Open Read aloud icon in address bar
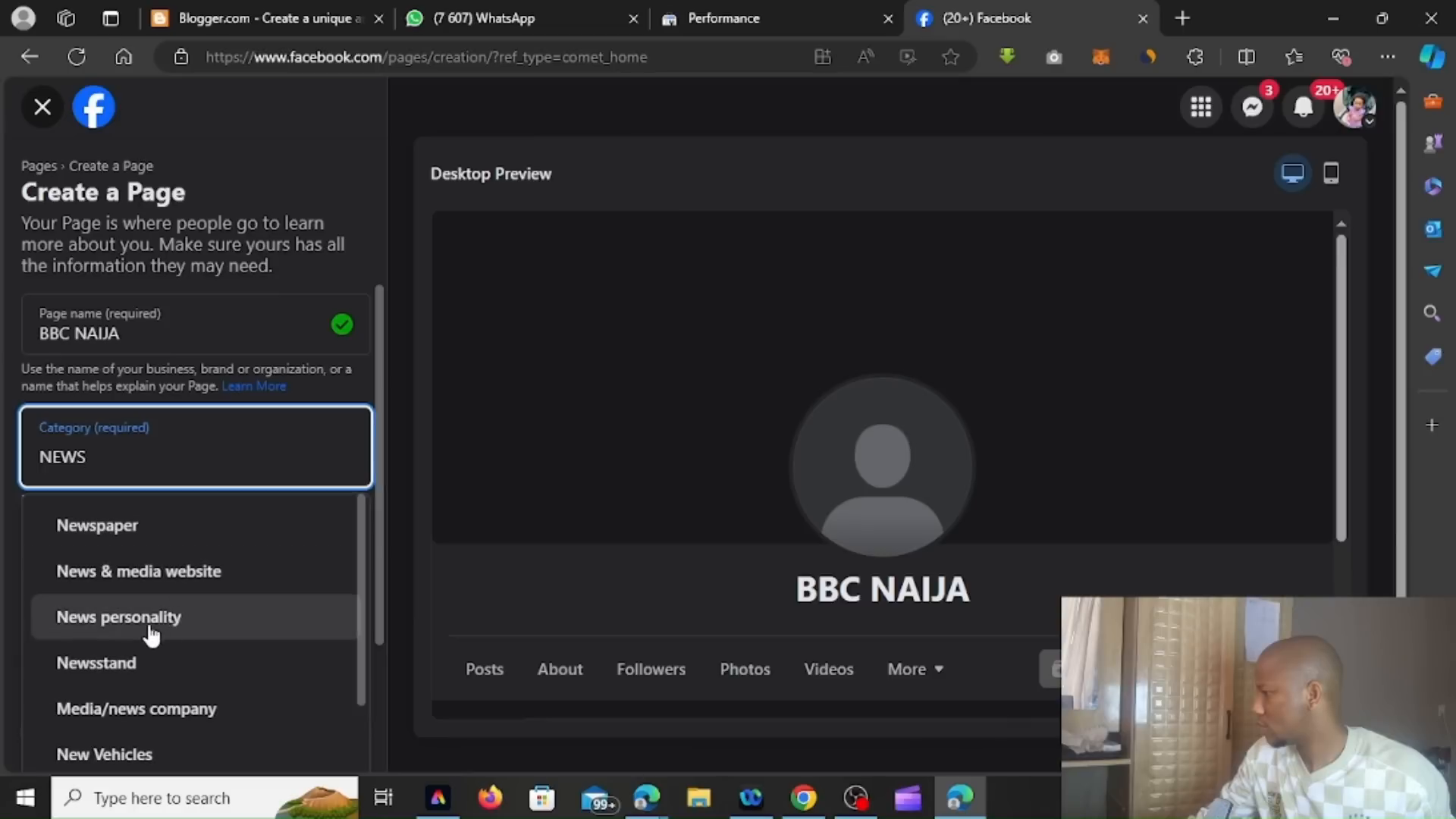 865,57
